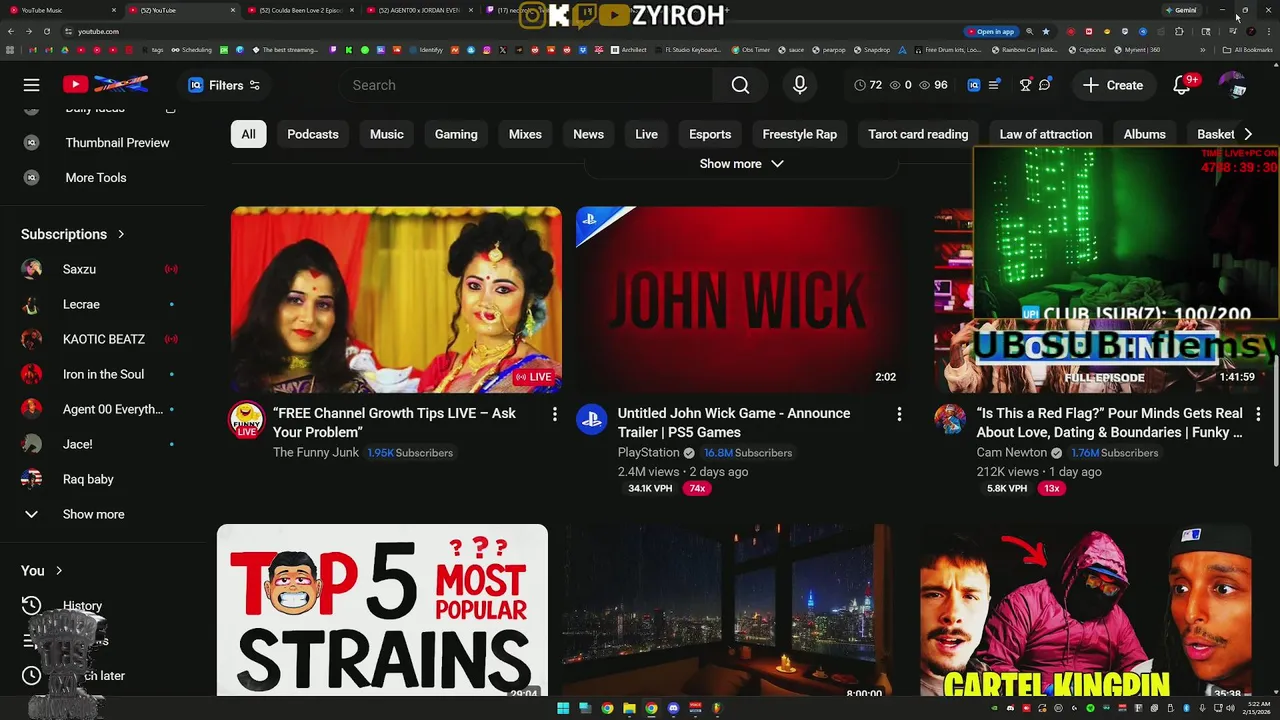Select the Gaming filter chip
The height and width of the screenshot is (720, 1280).
point(456,134)
